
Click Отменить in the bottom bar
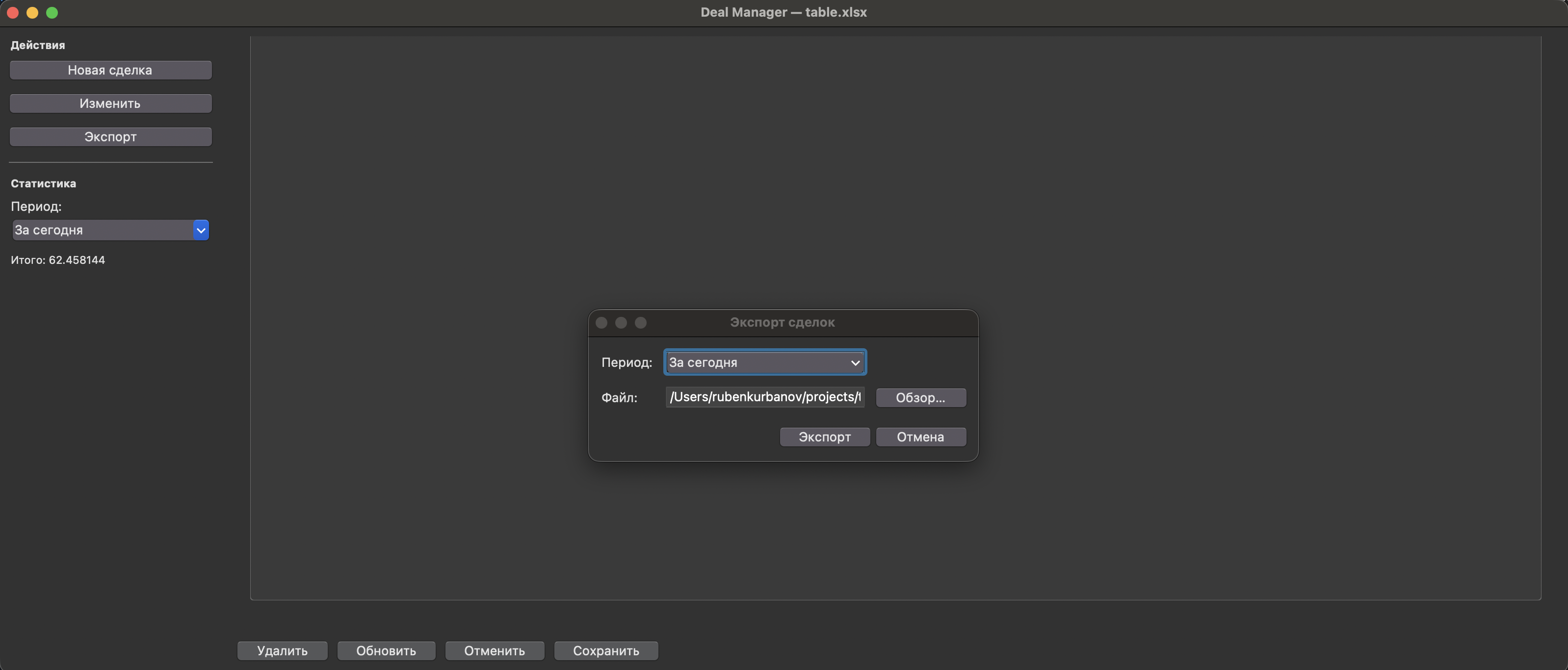(x=494, y=650)
